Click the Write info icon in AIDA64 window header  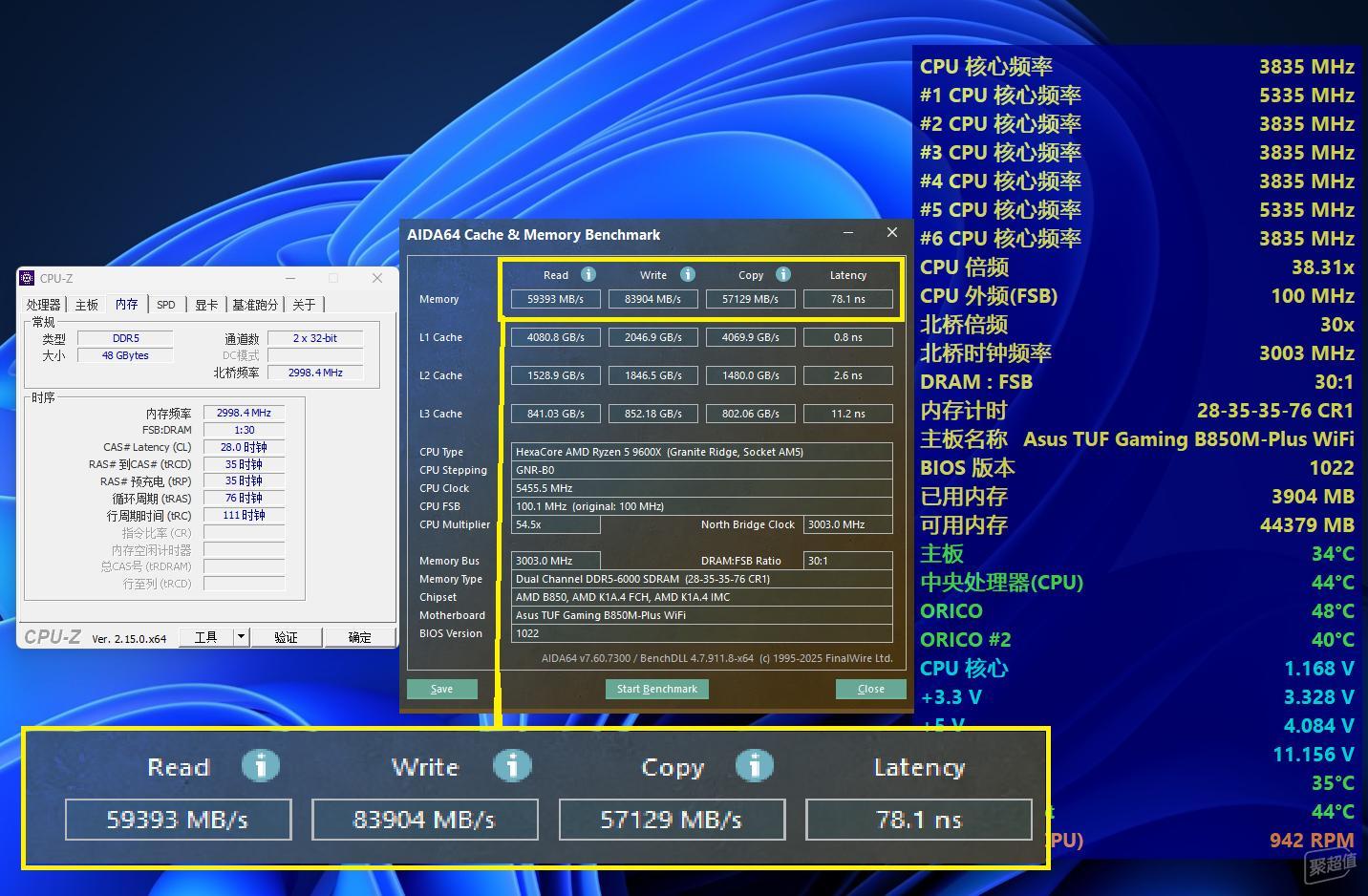pos(687,274)
